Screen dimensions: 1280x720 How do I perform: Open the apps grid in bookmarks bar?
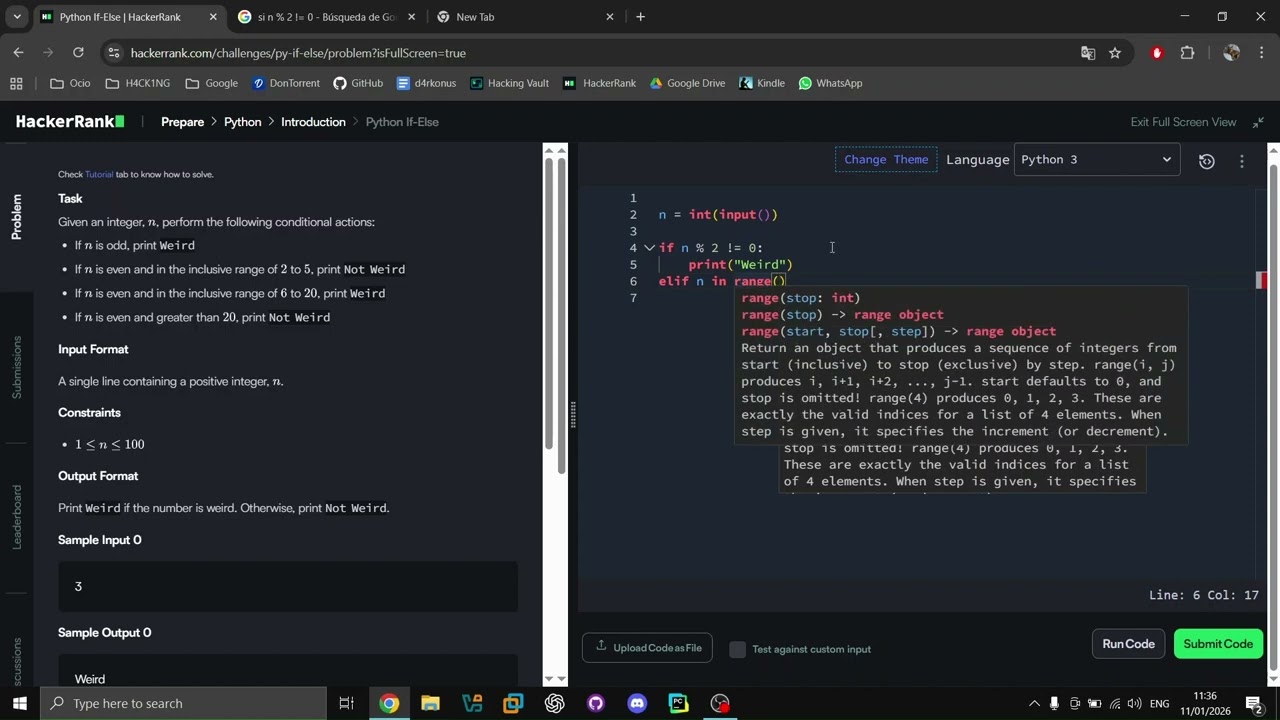pyautogui.click(x=16, y=83)
